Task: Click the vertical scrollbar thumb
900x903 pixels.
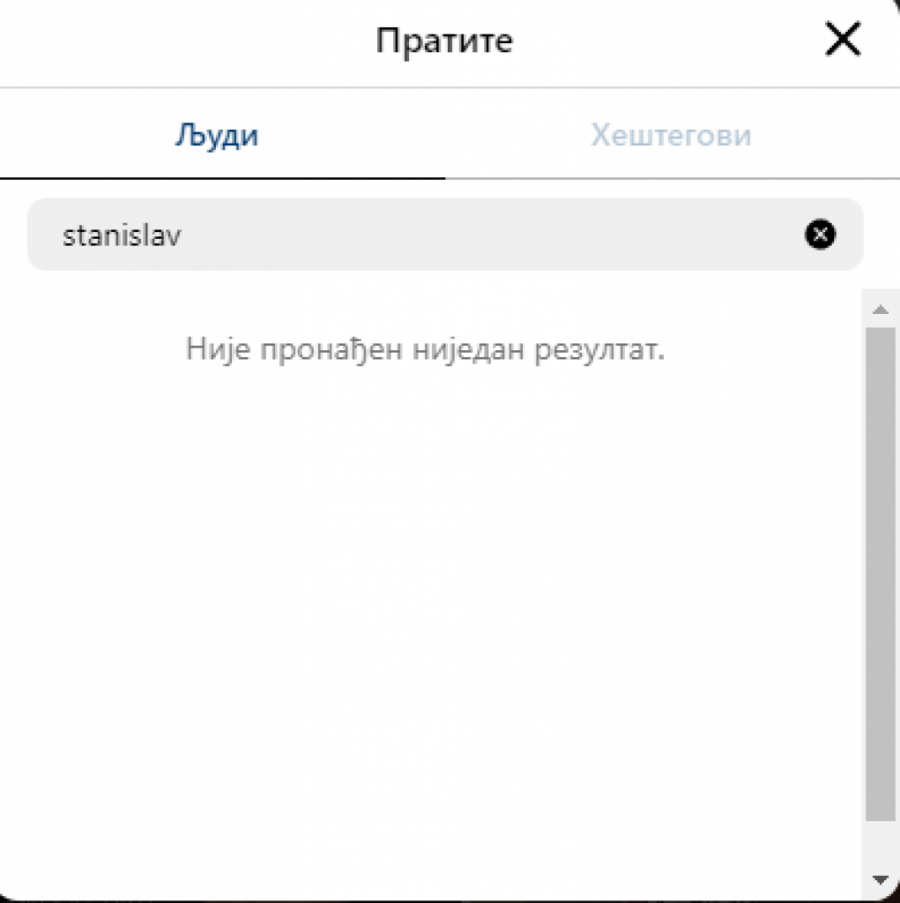Action: 881,570
